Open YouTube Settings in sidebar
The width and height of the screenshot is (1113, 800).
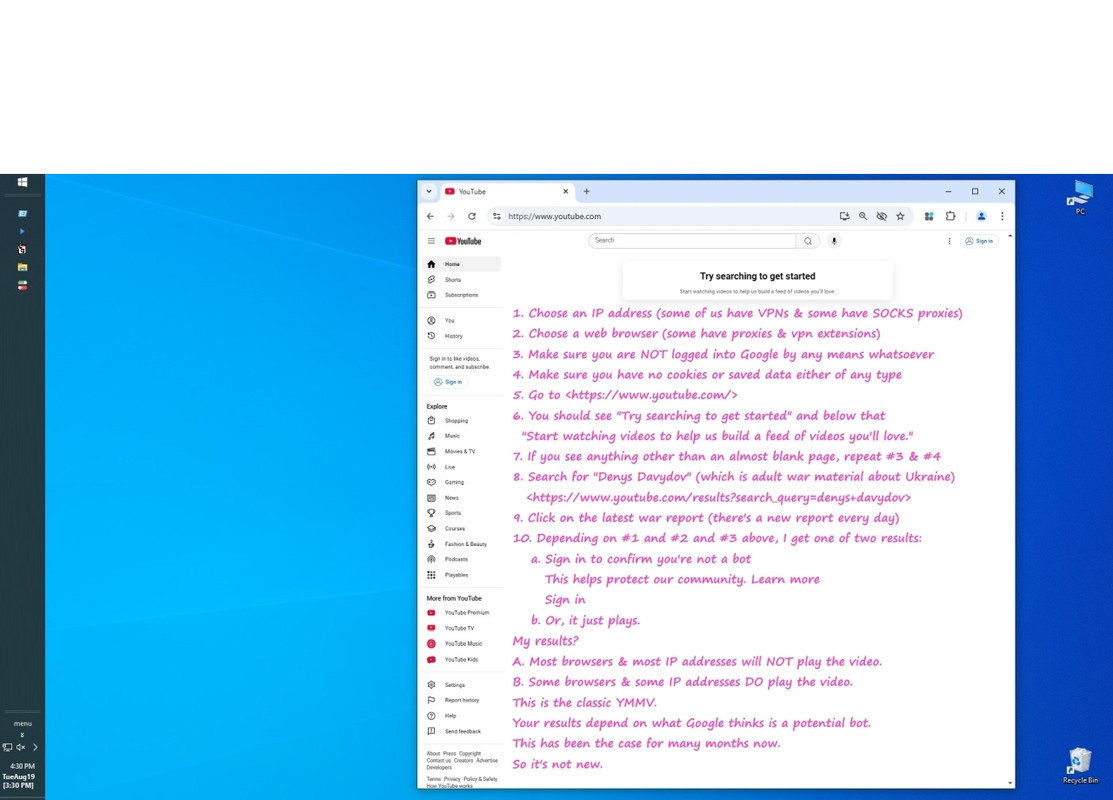pos(461,685)
